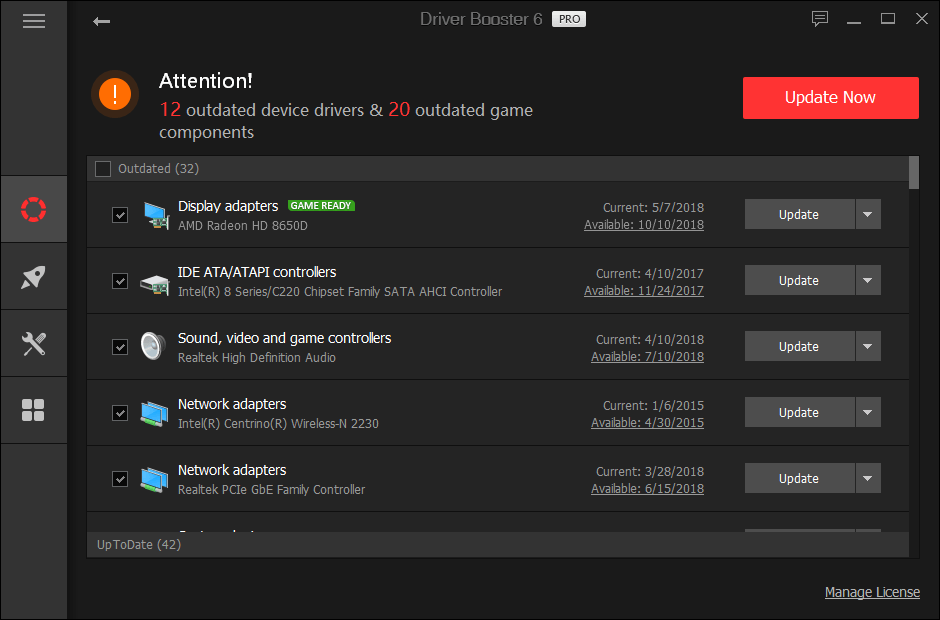Uncheck Realtek High Definition Audio driver

120,346
